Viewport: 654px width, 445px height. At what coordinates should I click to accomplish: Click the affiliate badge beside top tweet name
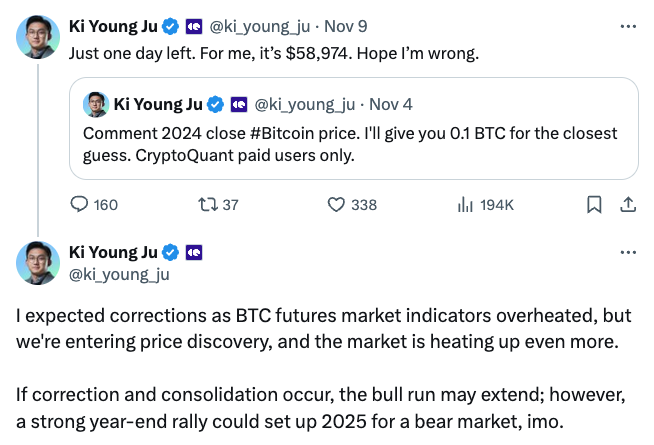click(193, 26)
